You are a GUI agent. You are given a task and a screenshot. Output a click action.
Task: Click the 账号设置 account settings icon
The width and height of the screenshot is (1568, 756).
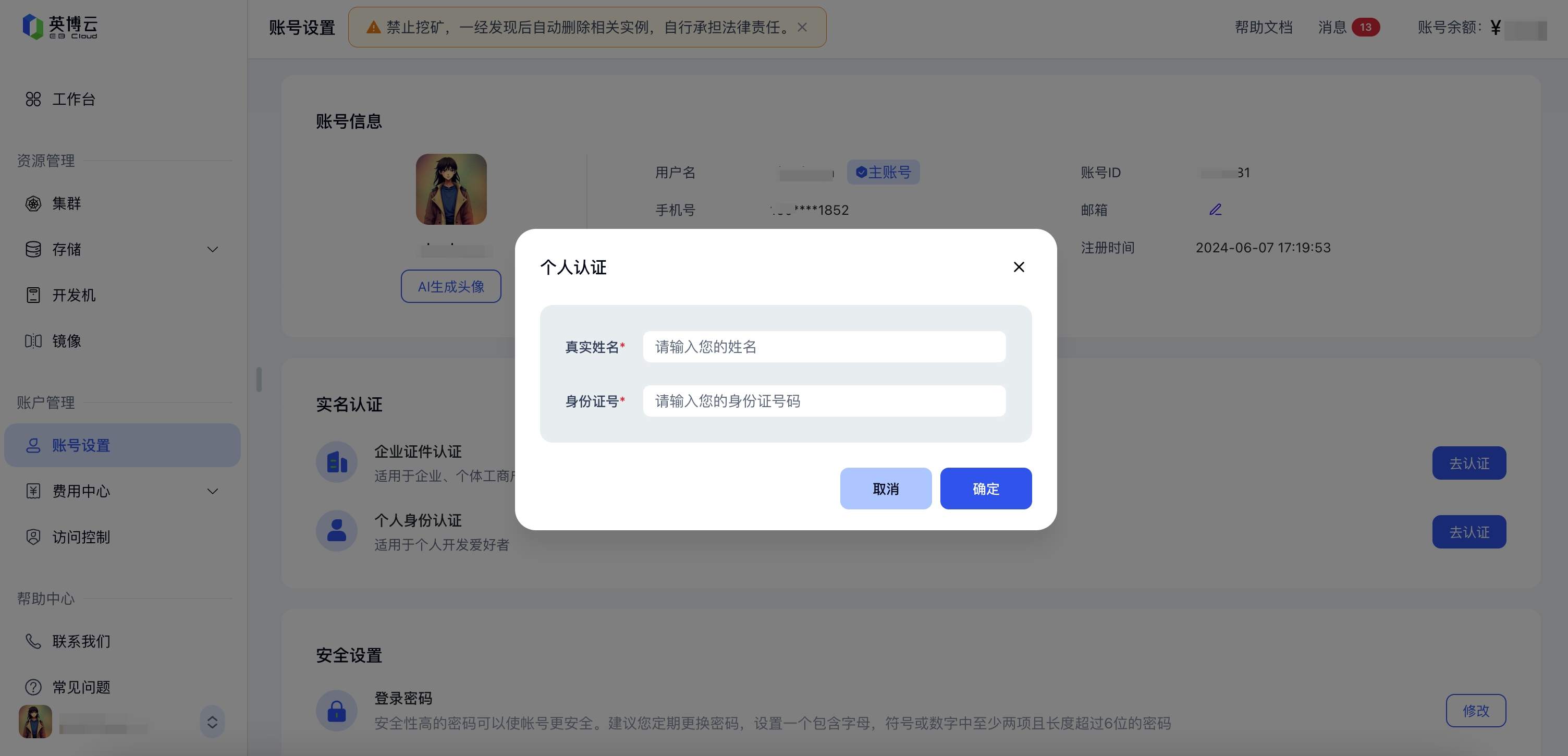(x=33, y=445)
